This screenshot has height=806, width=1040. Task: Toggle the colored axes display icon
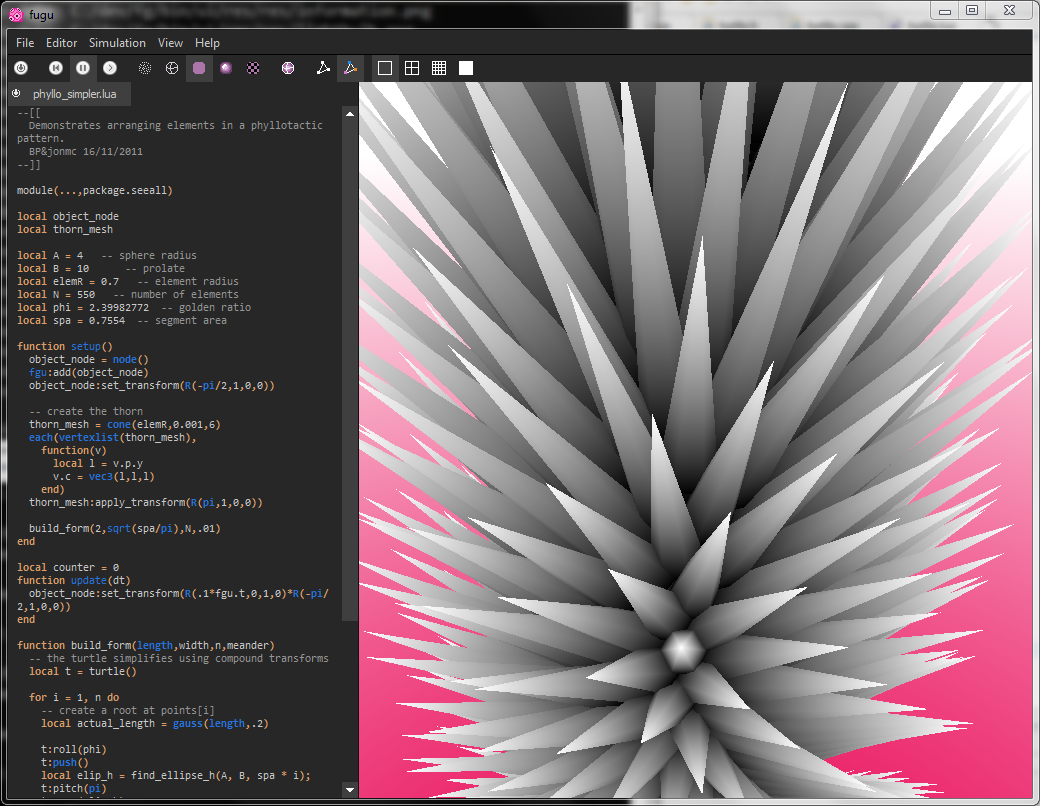click(x=350, y=68)
